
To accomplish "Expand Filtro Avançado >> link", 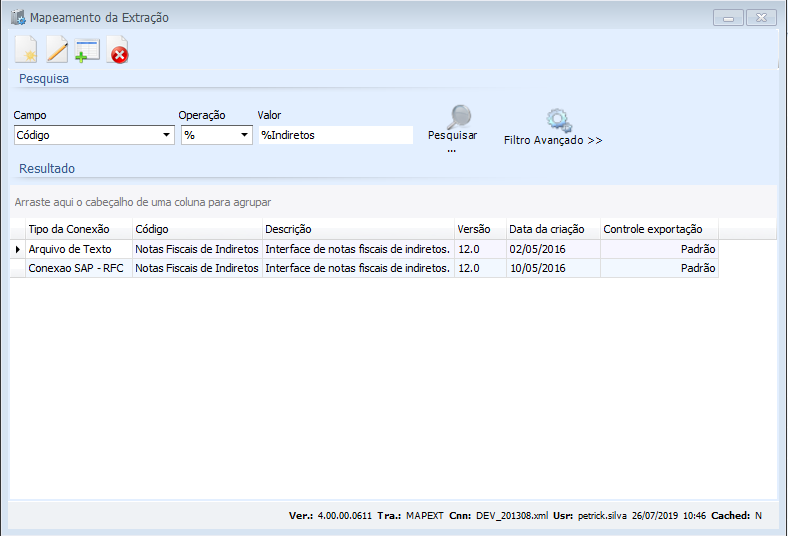I will click(553, 140).
